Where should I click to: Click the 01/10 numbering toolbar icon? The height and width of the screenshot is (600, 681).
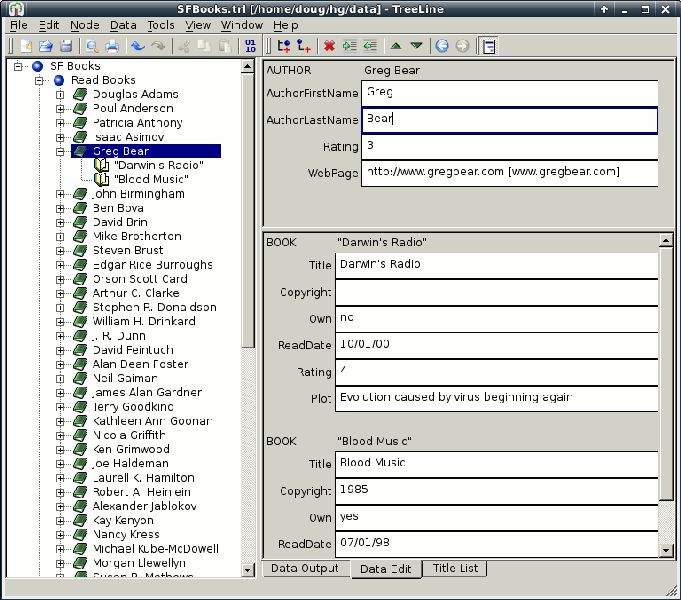pyautogui.click(x=251, y=46)
